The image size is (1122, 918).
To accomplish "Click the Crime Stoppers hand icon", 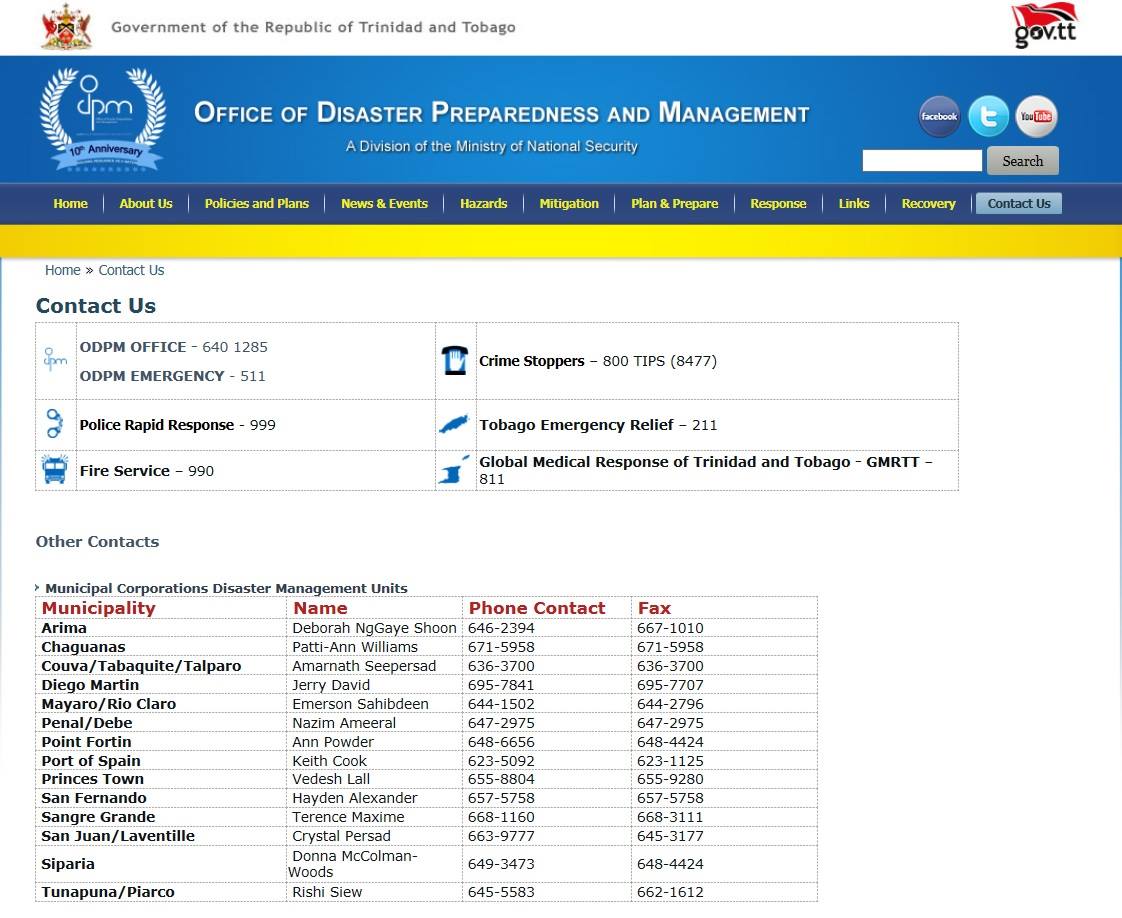I will tap(455, 361).
